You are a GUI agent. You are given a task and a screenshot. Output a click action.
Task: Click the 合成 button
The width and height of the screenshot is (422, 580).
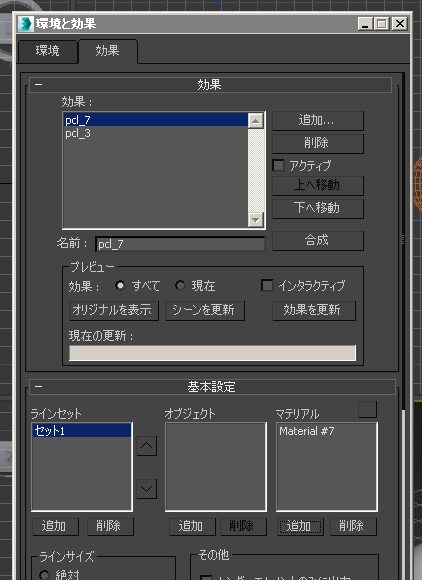click(x=318, y=240)
